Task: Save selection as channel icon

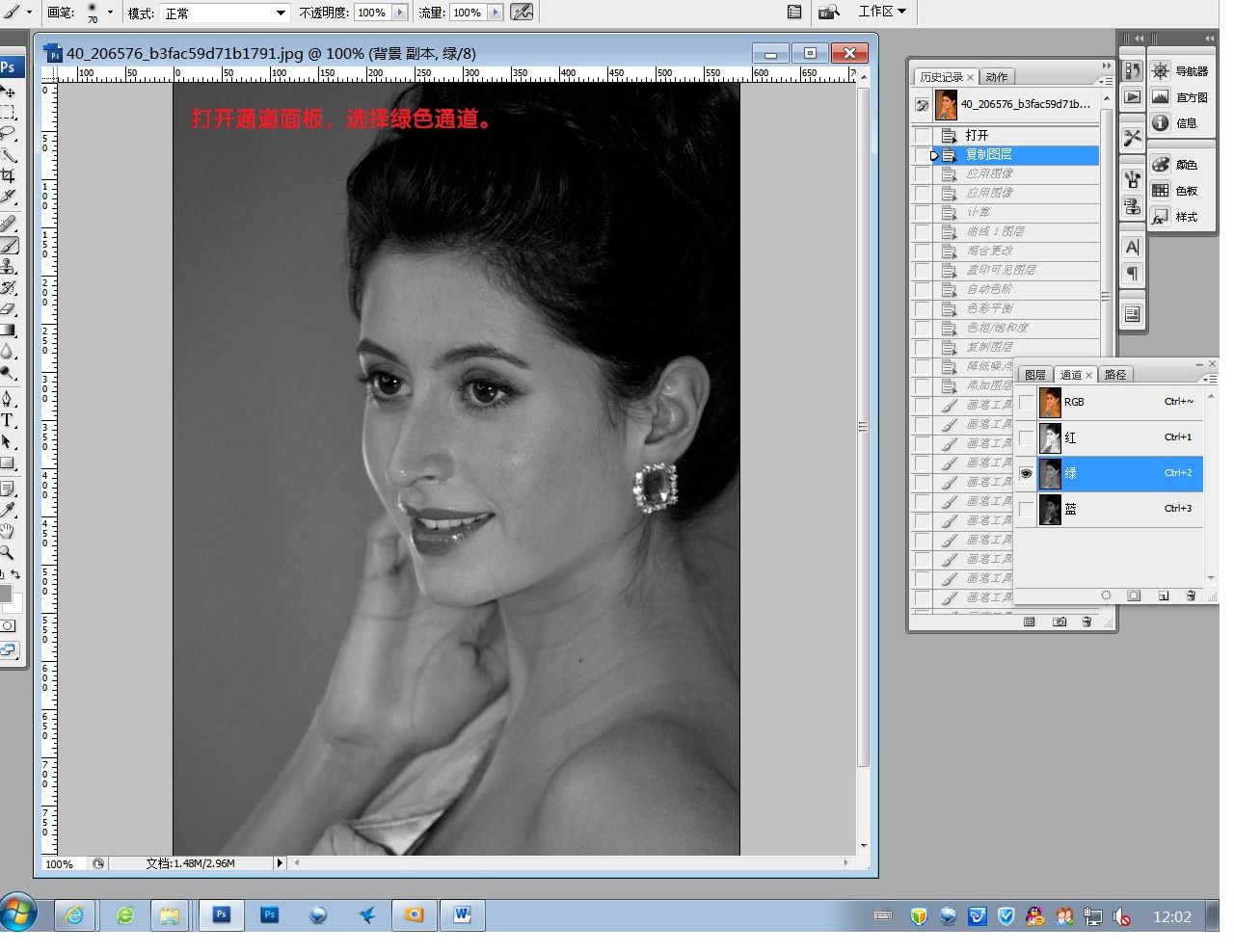Action: coord(1134,595)
